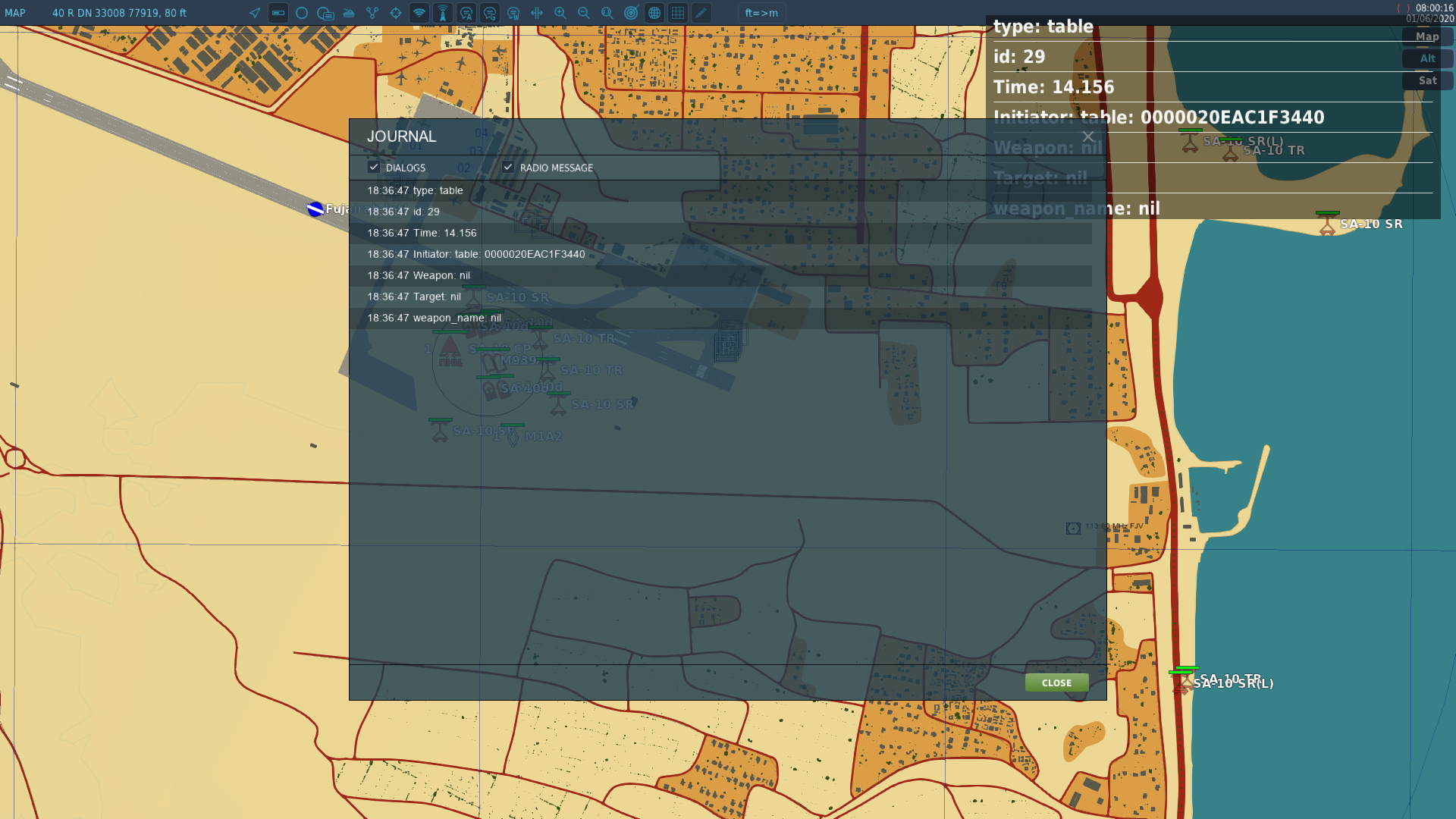Click the mission clock 08:00:16
This screenshot has height=819, width=1456.
coord(1434,8)
